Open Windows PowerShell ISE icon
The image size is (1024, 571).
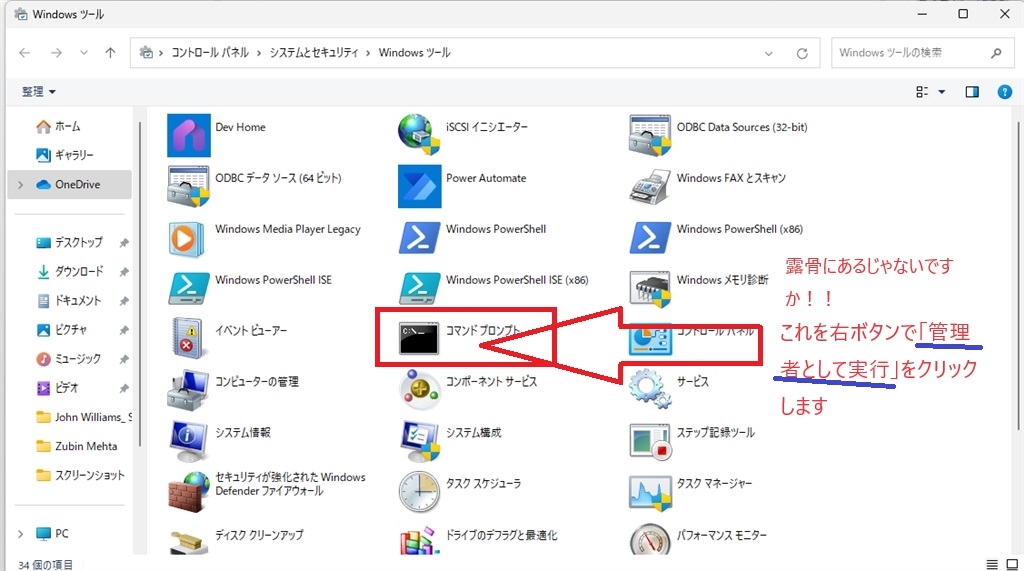pyautogui.click(x=189, y=288)
